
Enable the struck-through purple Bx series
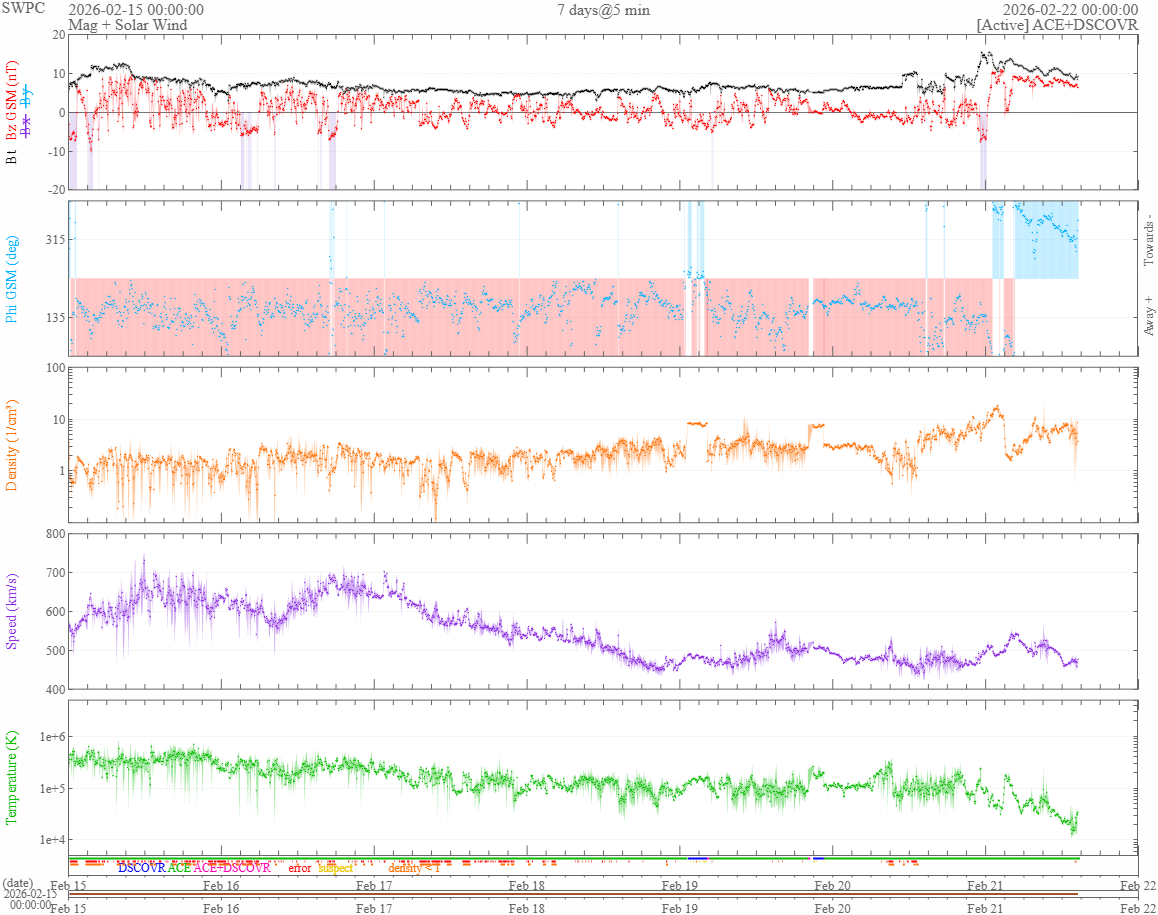pyautogui.click(x=27, y=126)
